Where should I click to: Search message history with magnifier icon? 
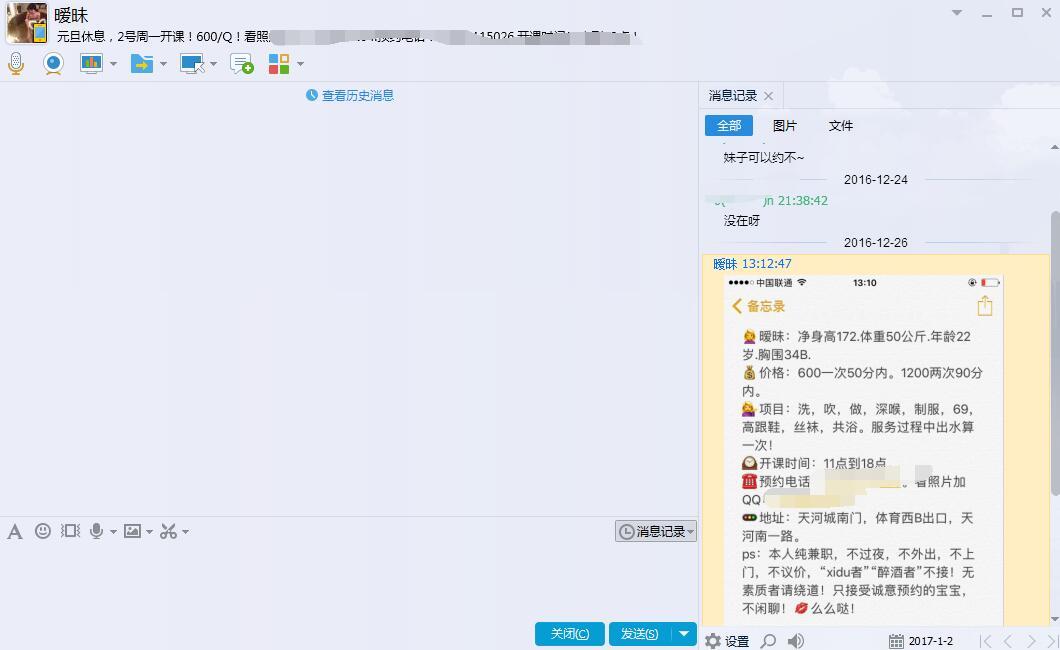tap(769, 641)
